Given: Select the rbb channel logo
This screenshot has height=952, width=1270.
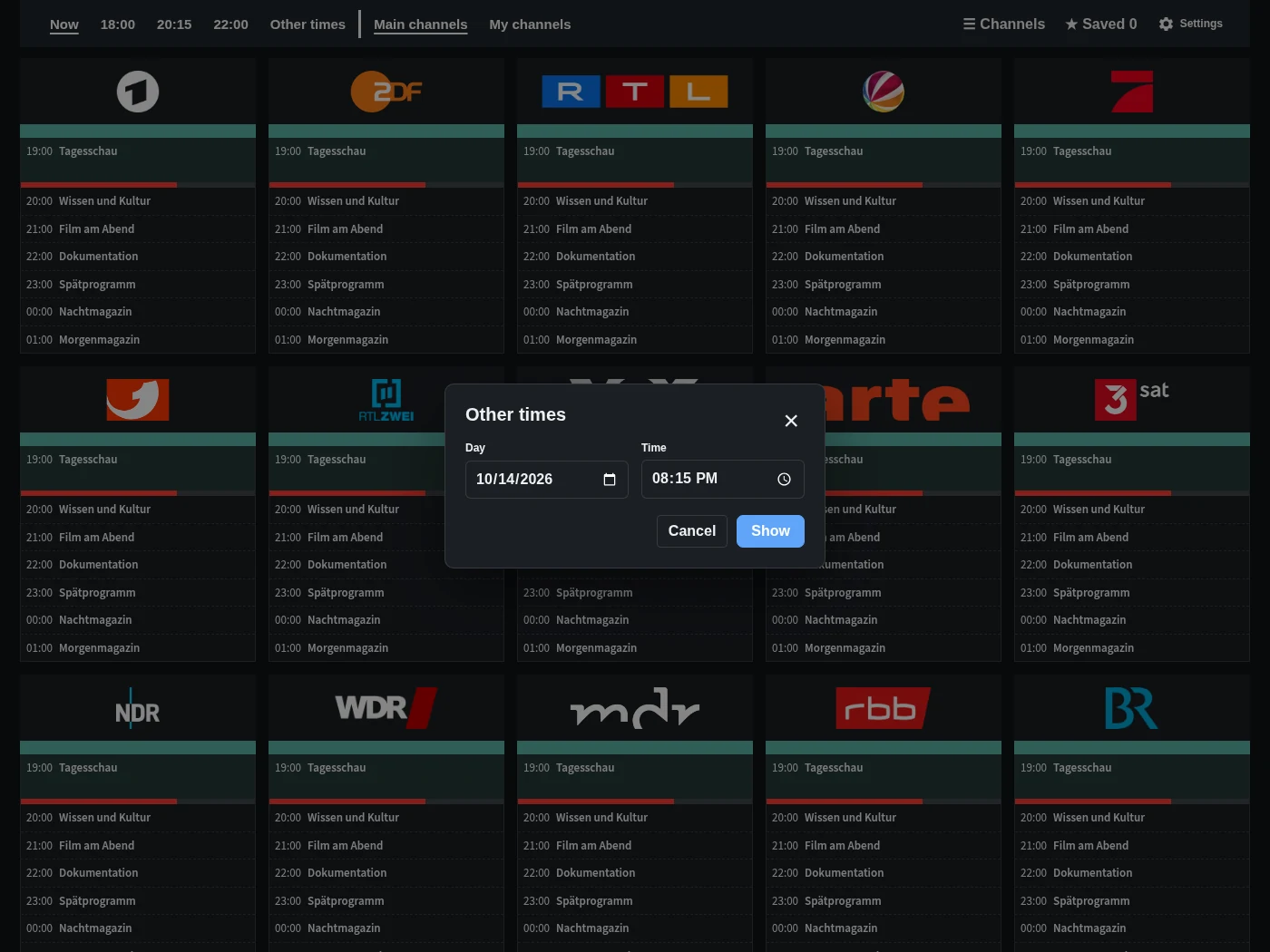Looking at the screenshot, I should [x=884, y=708].
